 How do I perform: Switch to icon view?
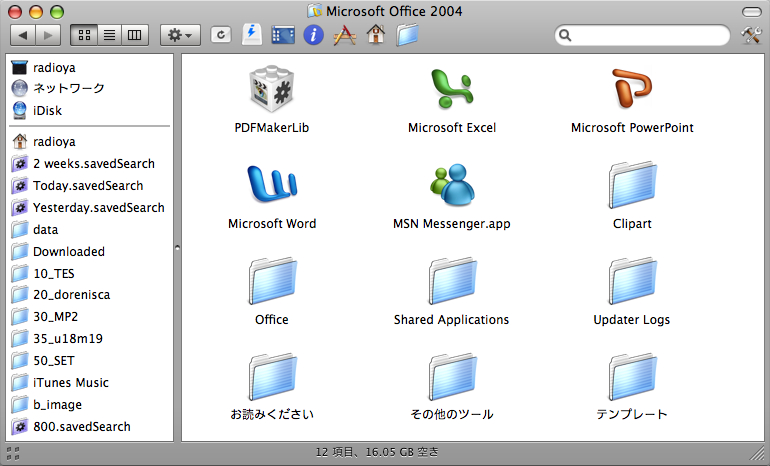point(84,35)
